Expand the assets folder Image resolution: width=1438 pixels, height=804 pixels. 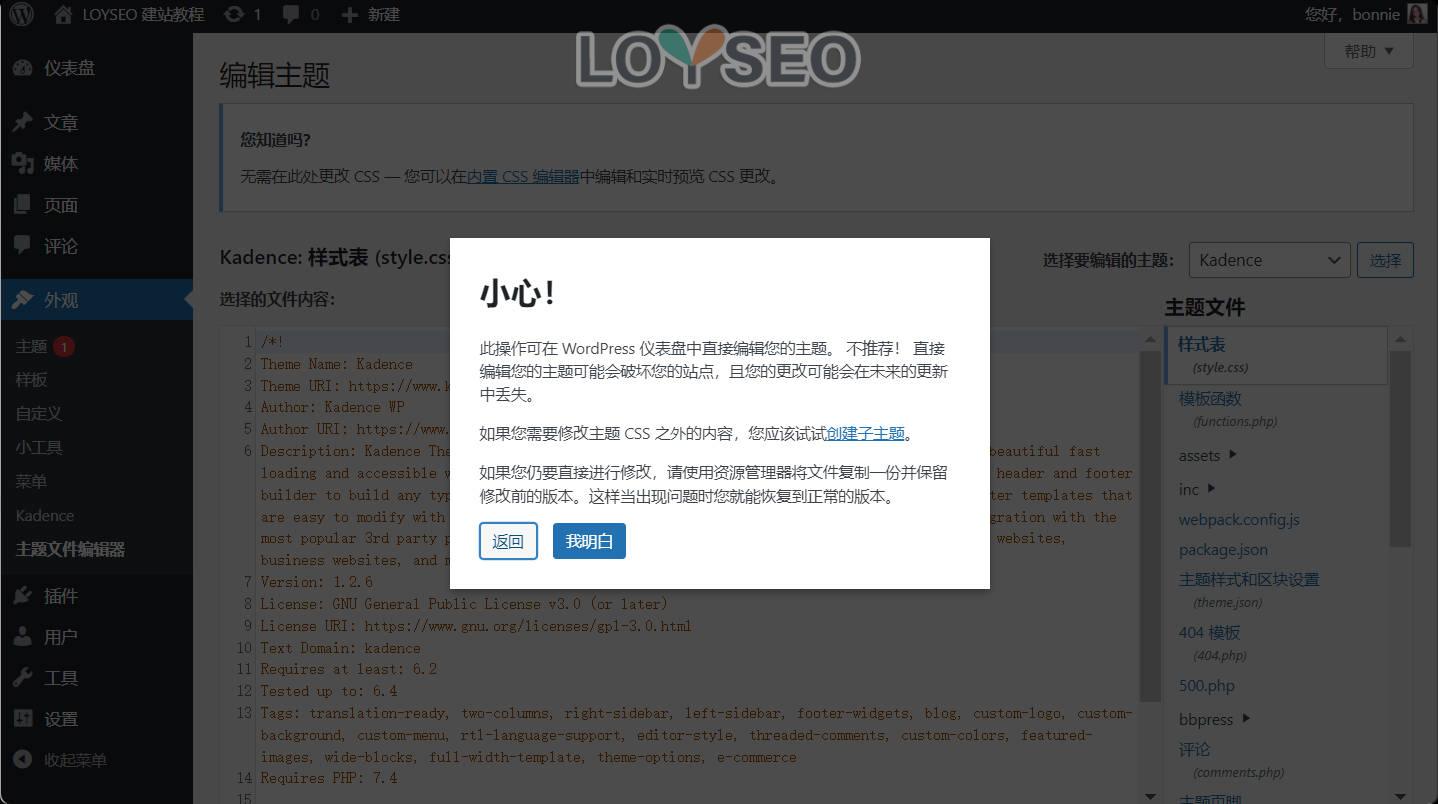[x=1207, y=455]
